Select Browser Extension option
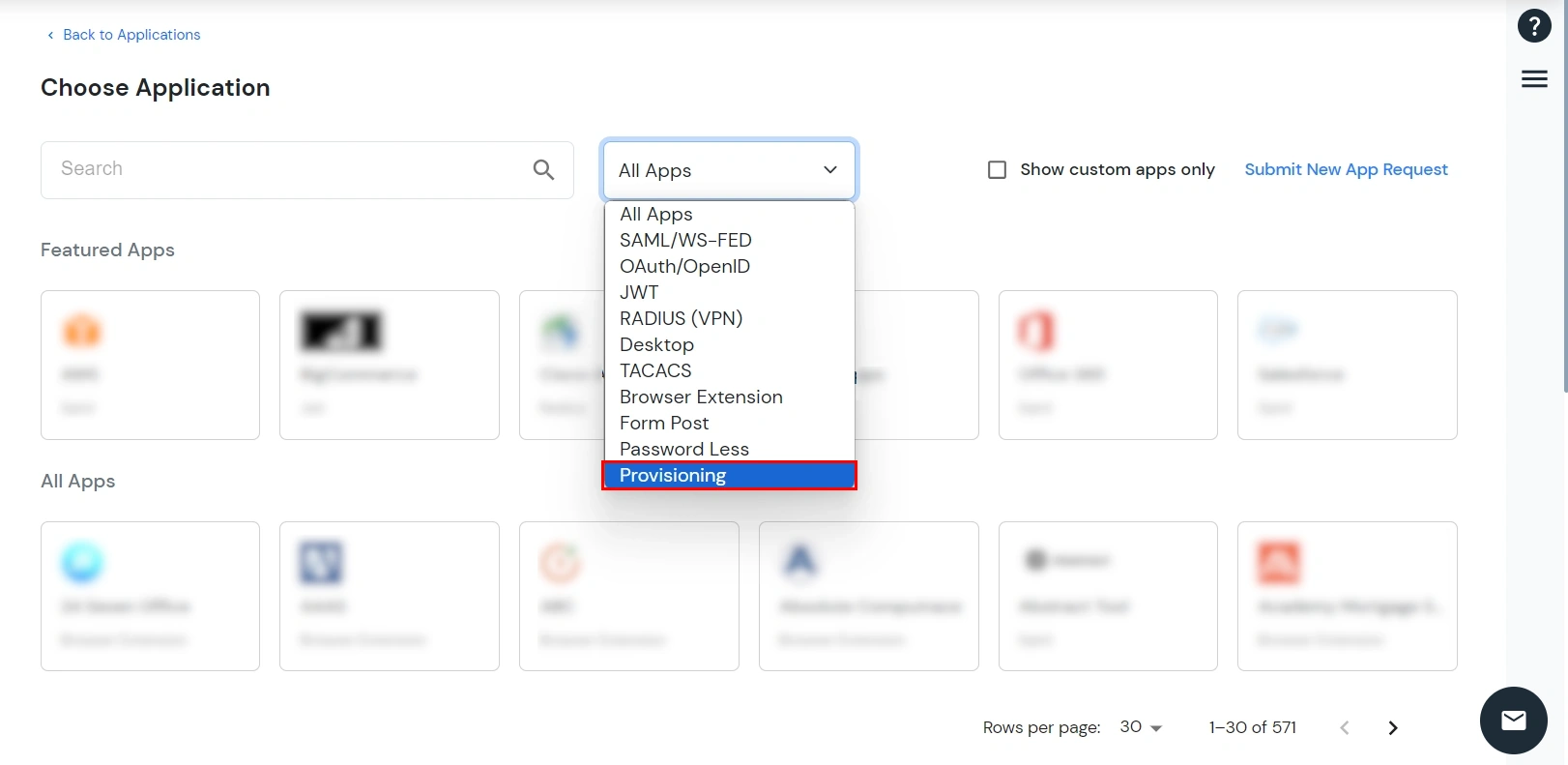This screenshot has width=1568, height=765. [729, 397]
